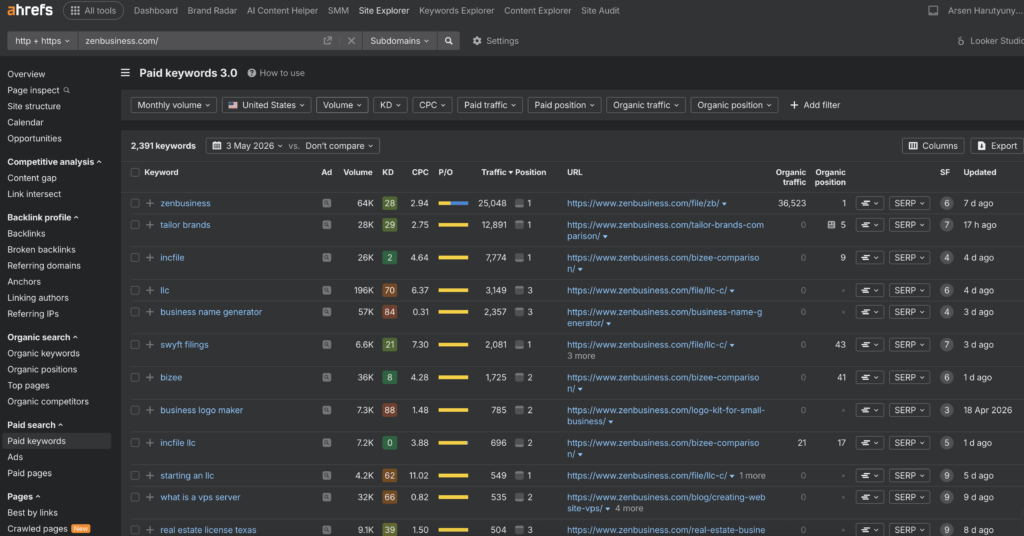Screen dimensions: 1024x536
Task: Check the tailor brands row checkbox
Action: [135, 225]
